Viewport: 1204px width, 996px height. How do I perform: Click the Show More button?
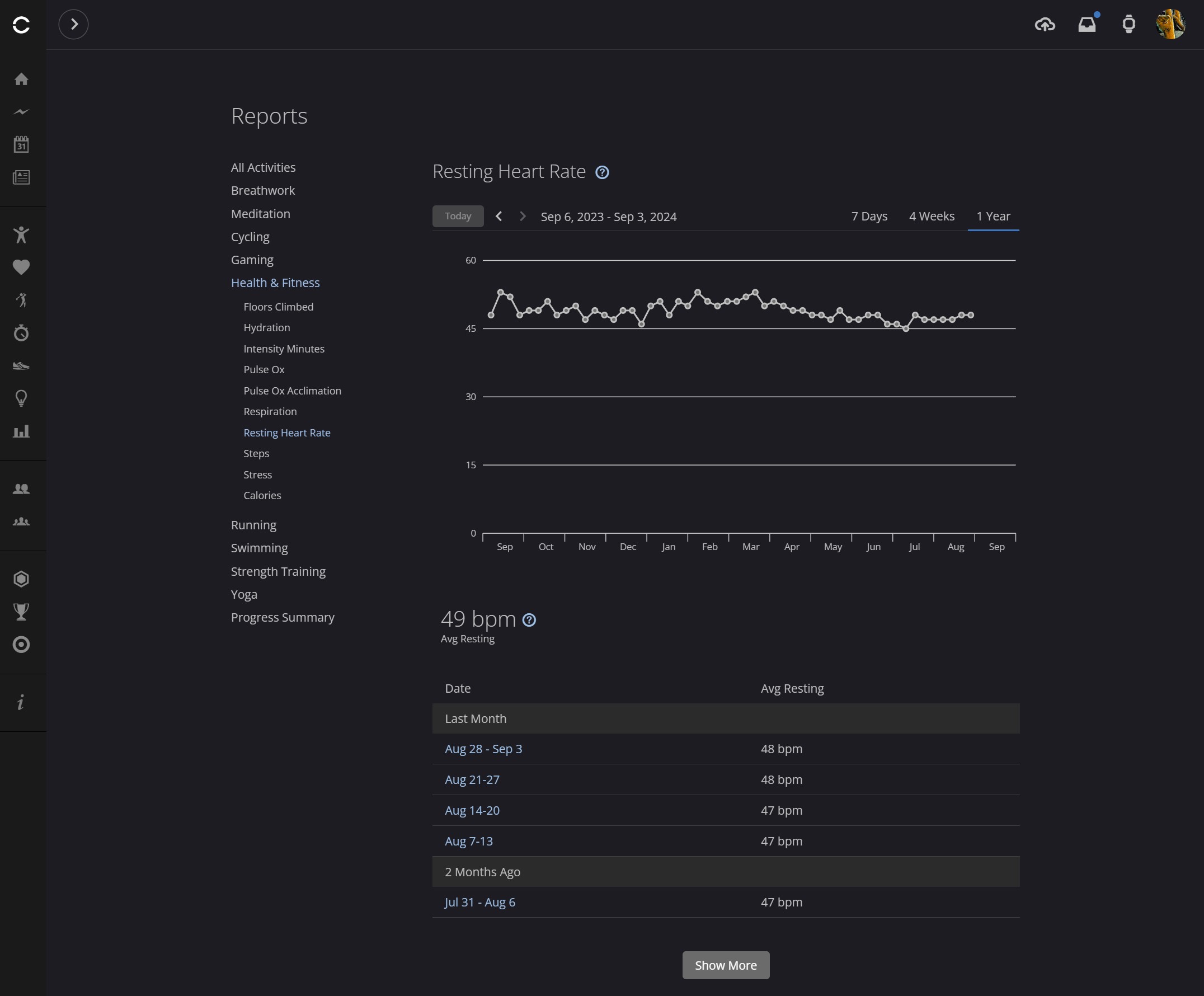pos(725,965)
